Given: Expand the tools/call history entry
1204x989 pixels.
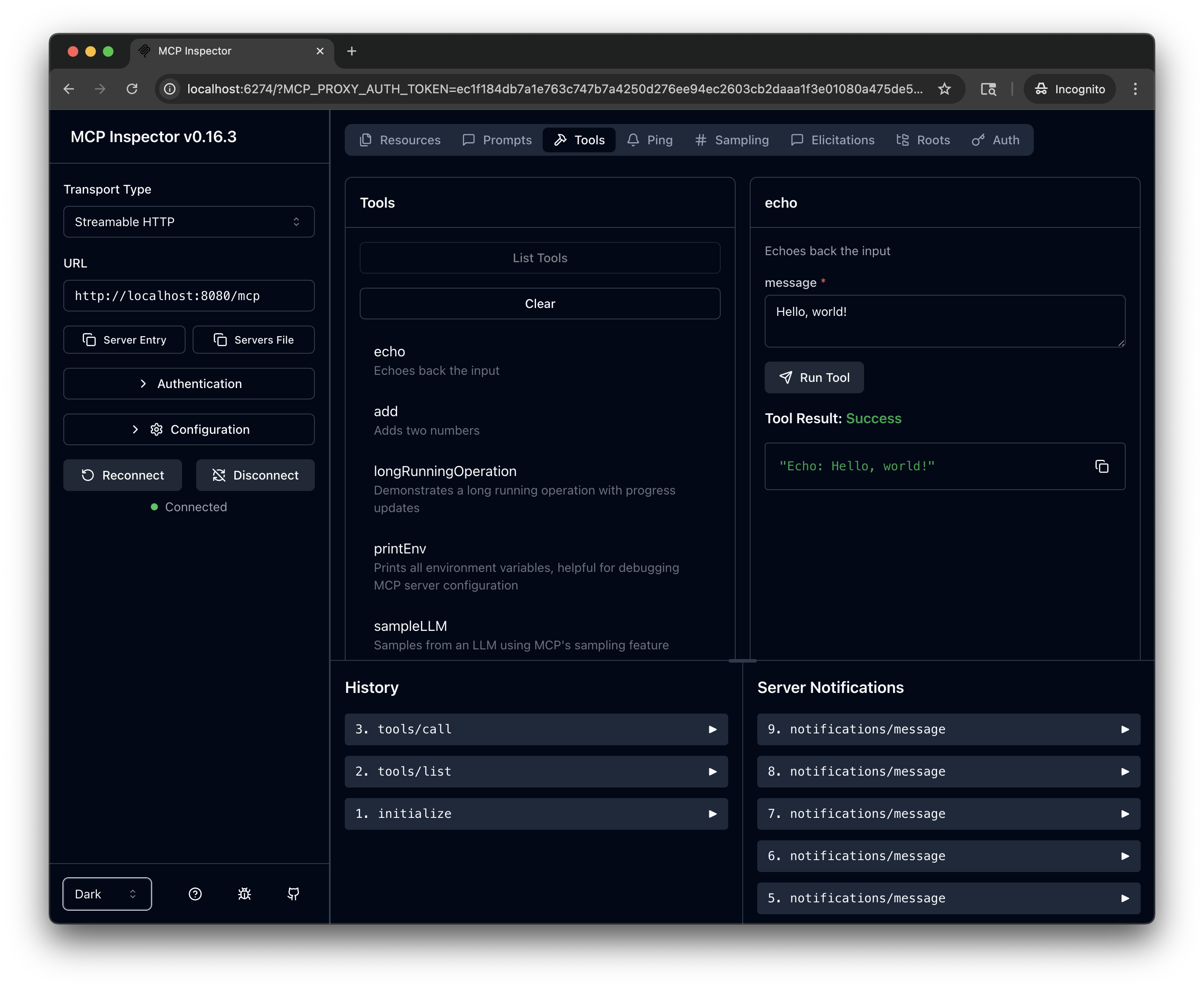Looking at the screenshot, I should (536, 729).
